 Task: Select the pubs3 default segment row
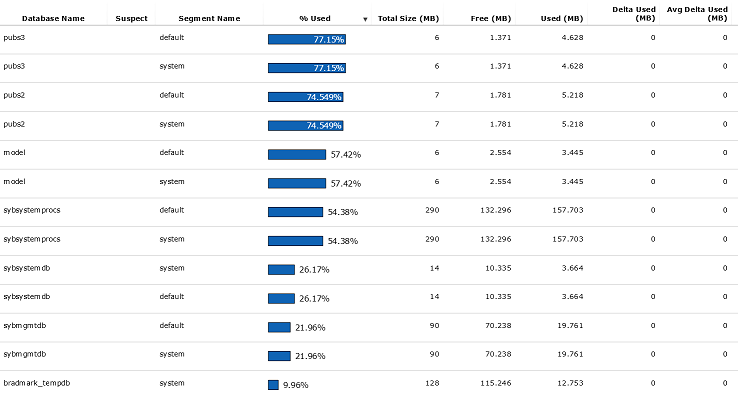(x=369, y=40)
